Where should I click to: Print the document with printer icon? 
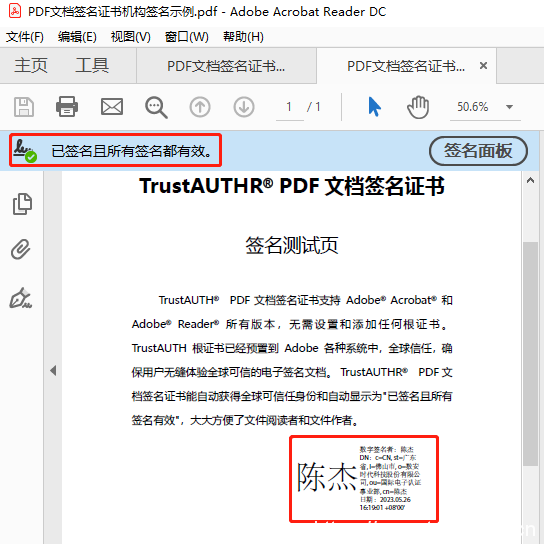(67, 106)
